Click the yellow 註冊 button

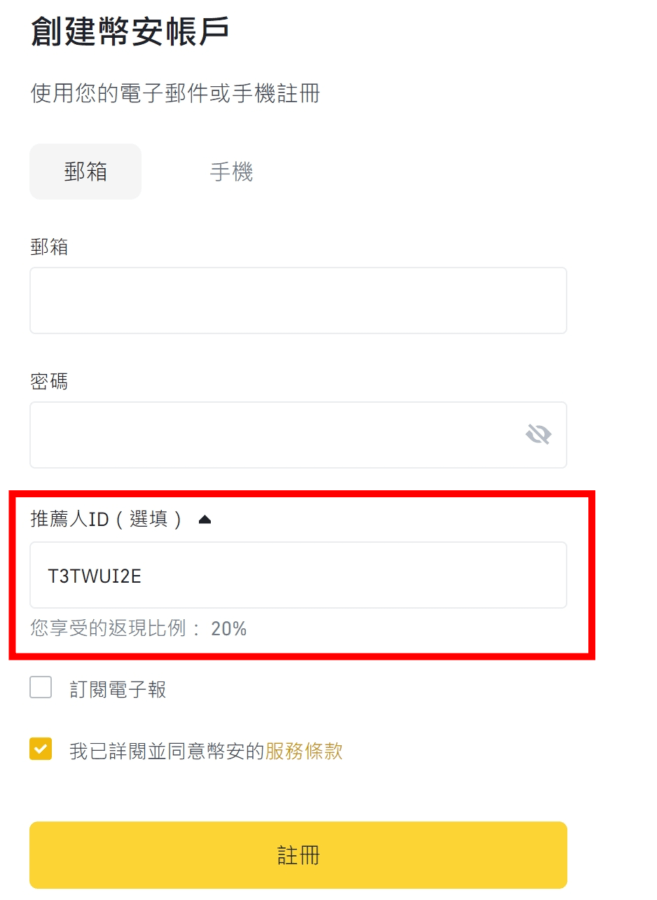[x=298, y=855]
